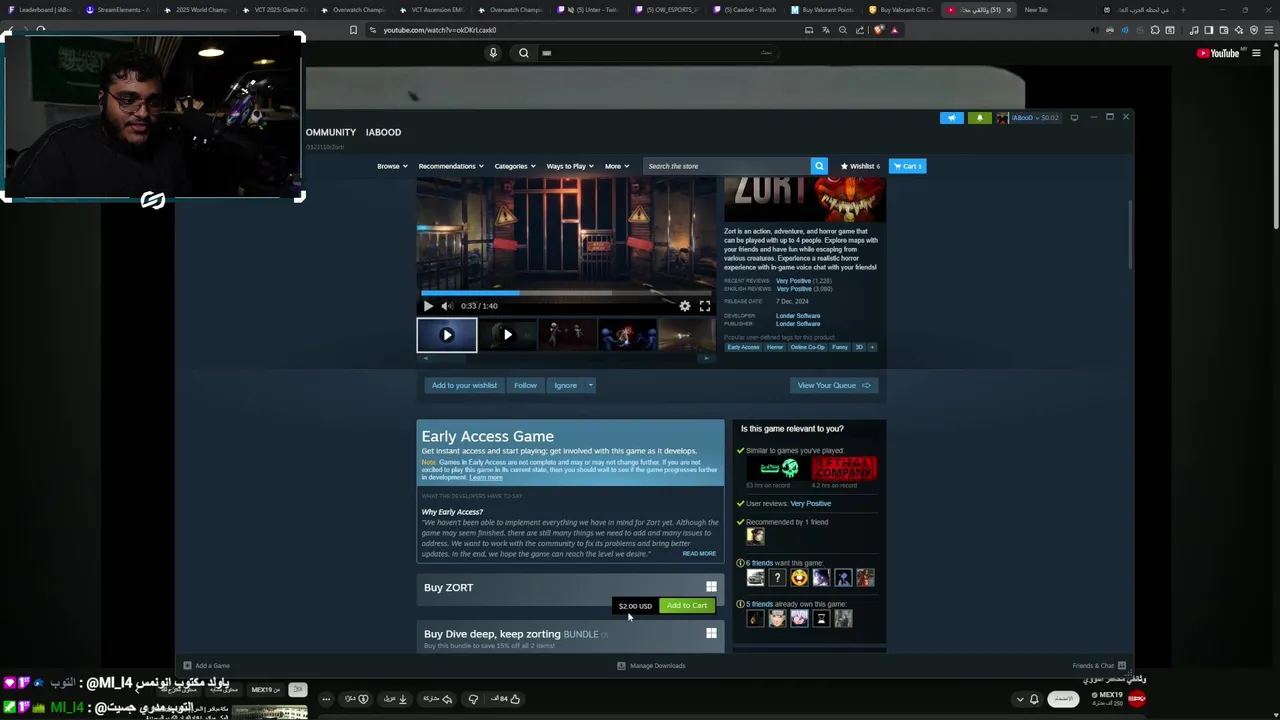
Task: Open the Steam Cart
Action: pos(908,166)
